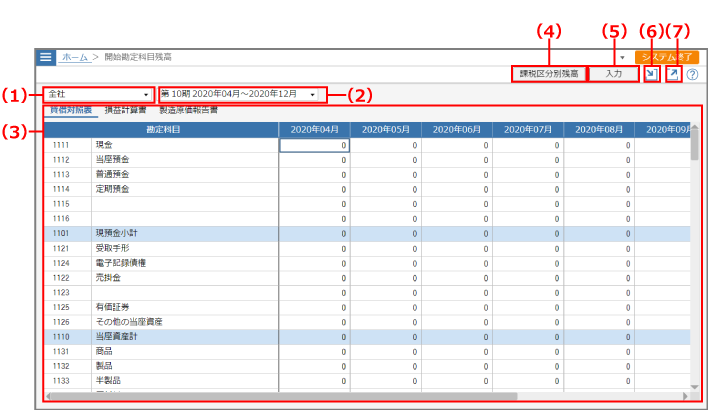This screenshot has height=410, width=708.
Task: Click the 現金 cell for 2020年04月
Action: click(x=313, y=145)
